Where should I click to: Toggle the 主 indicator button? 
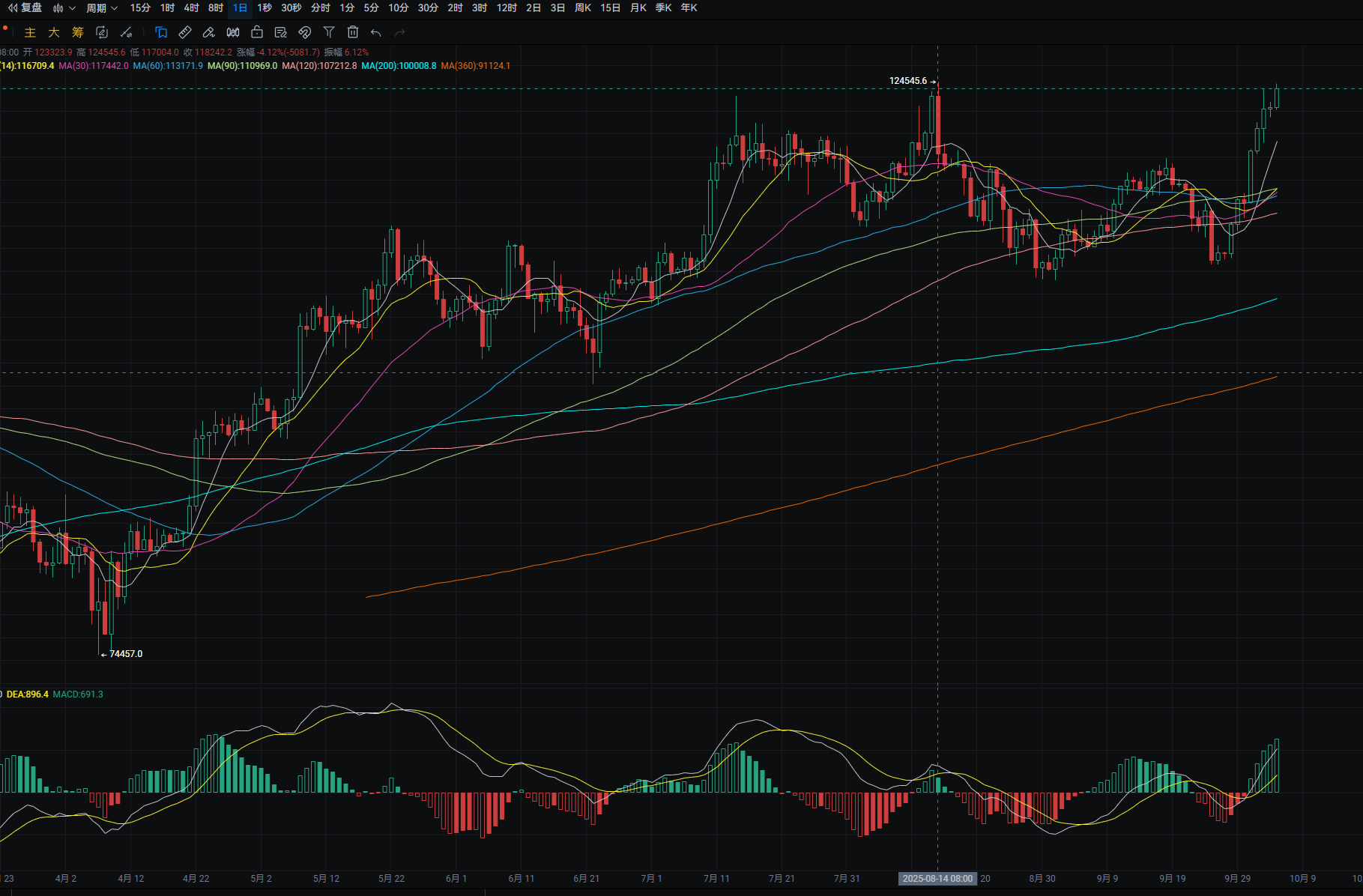[x=30, y=32]
